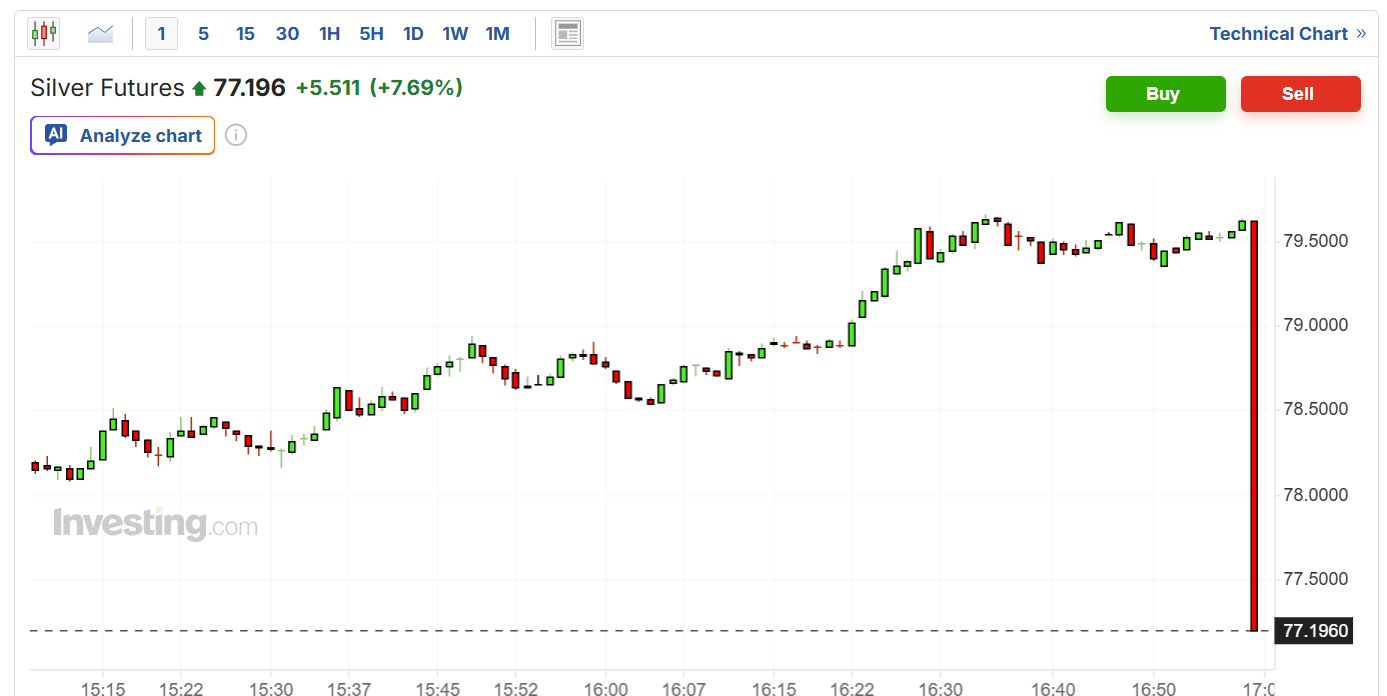Screen dimensions: 1387x696
Task: Click the 15:15 time axis label
Action: pyautogui.click(x=103, y=689)
